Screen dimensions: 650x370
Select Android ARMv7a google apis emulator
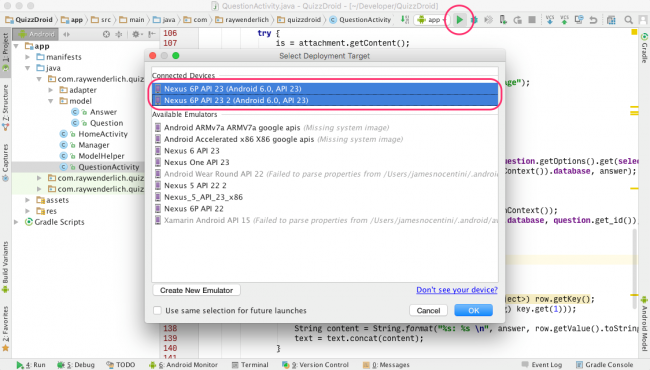tap(325, 128)
